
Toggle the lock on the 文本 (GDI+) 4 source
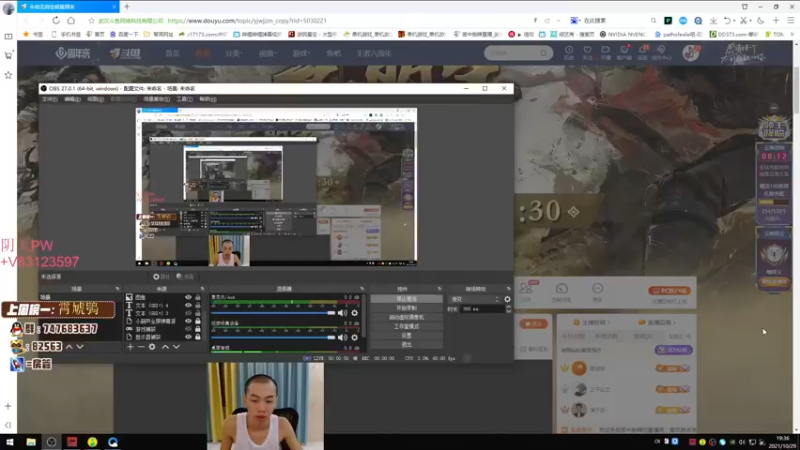[x=198, y=305]
